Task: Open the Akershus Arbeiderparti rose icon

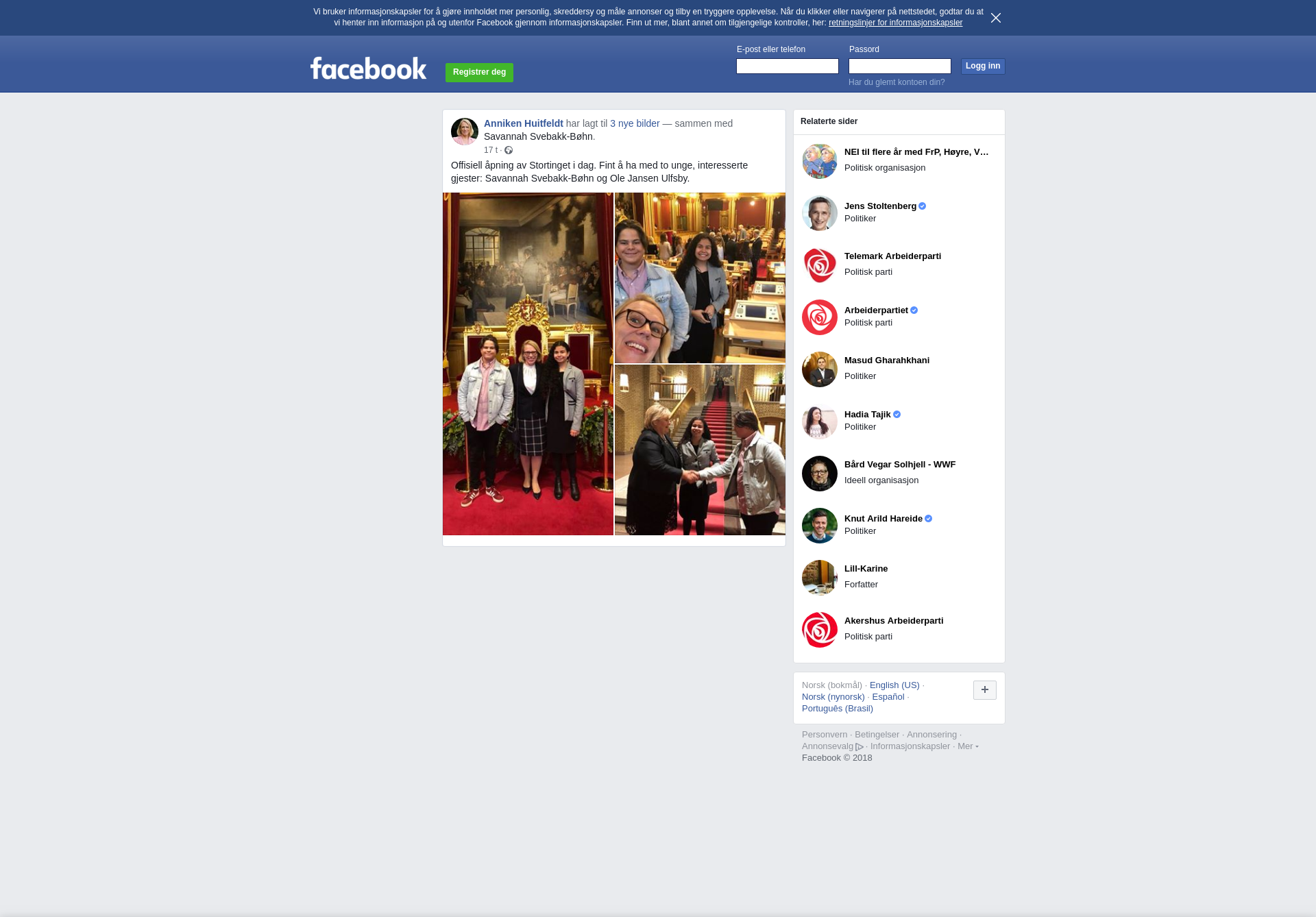Action: tap(819, 630)
